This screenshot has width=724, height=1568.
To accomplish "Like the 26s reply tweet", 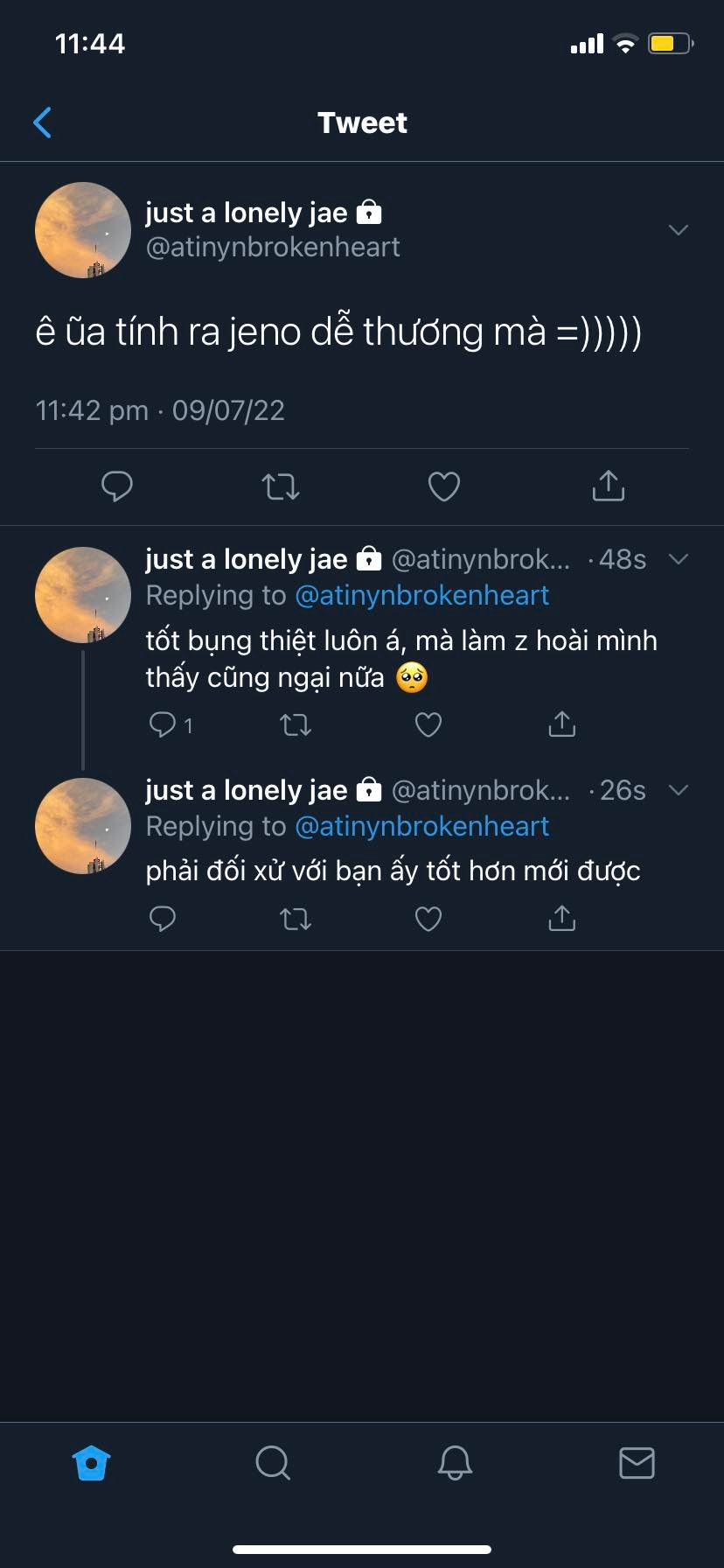I will [428, 919].
